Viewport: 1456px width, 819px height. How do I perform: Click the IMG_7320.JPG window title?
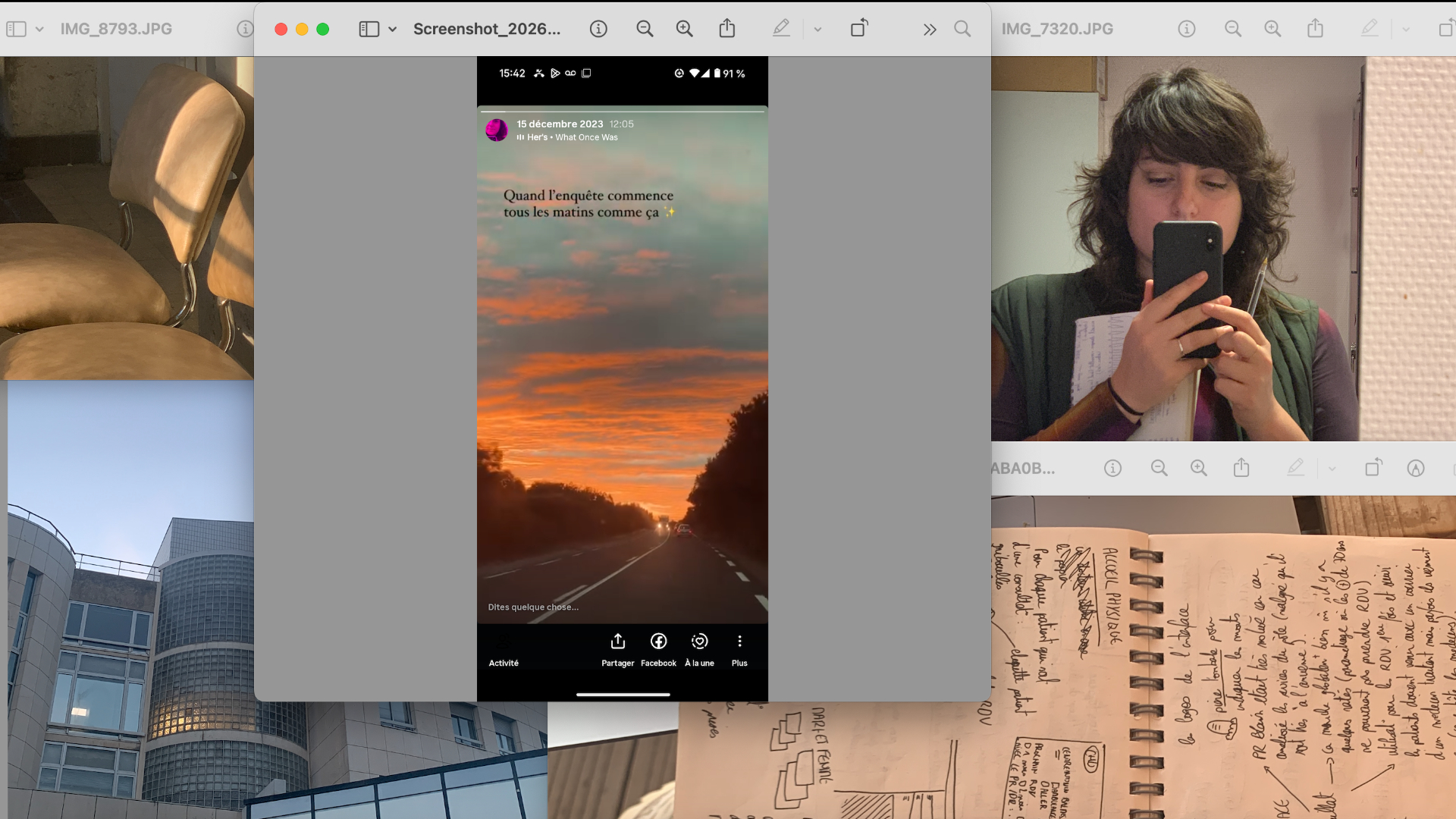(1057, 29)
